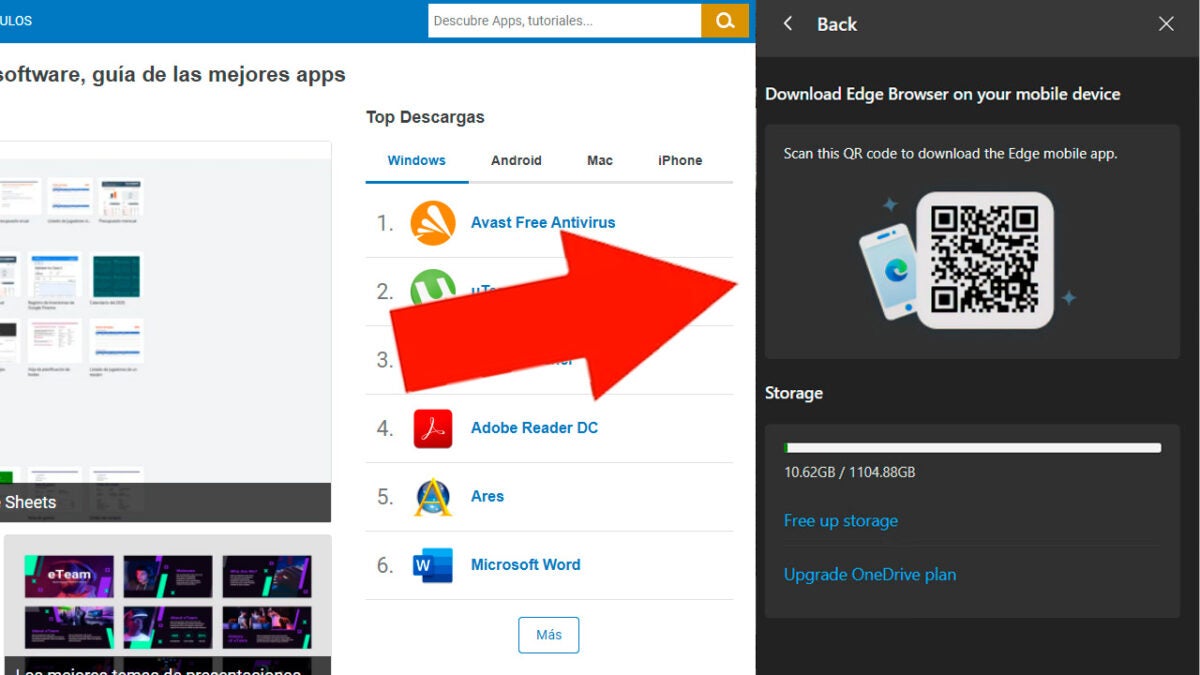
Task: Close the side panel with X
Action: click(1166, 24)
